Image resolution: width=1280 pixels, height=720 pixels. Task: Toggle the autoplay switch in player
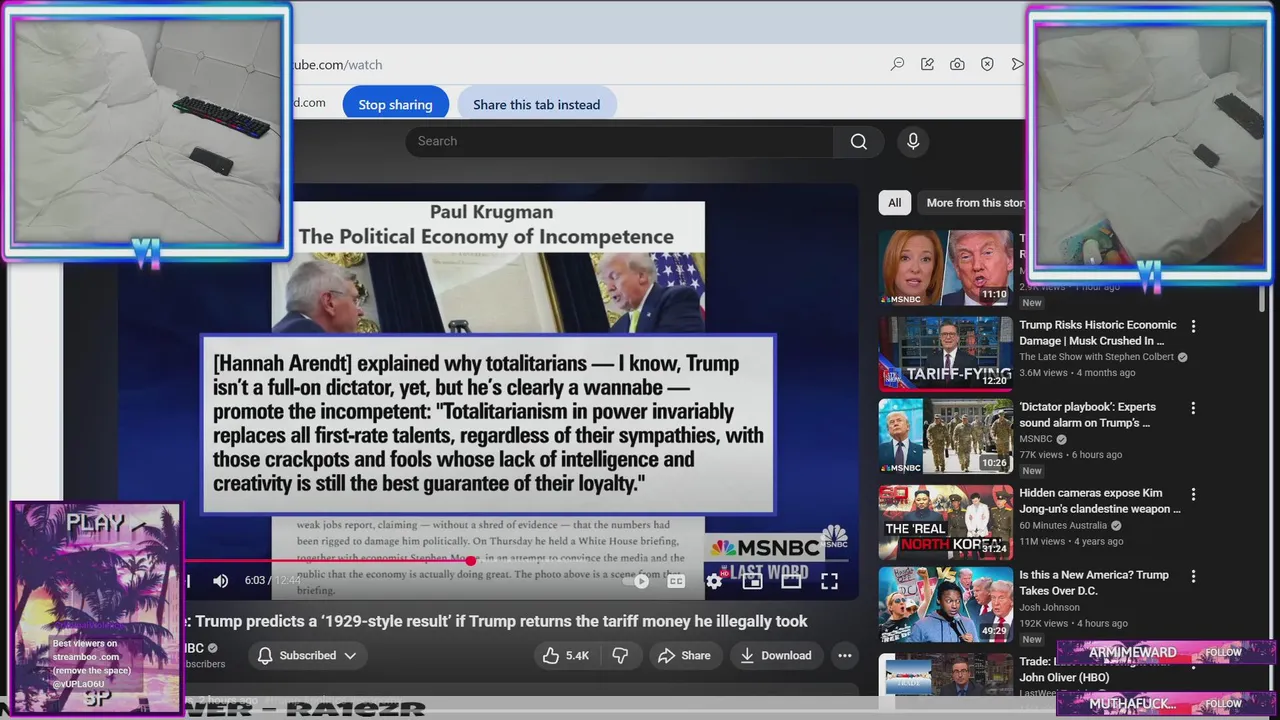click(x=638, y=581)
